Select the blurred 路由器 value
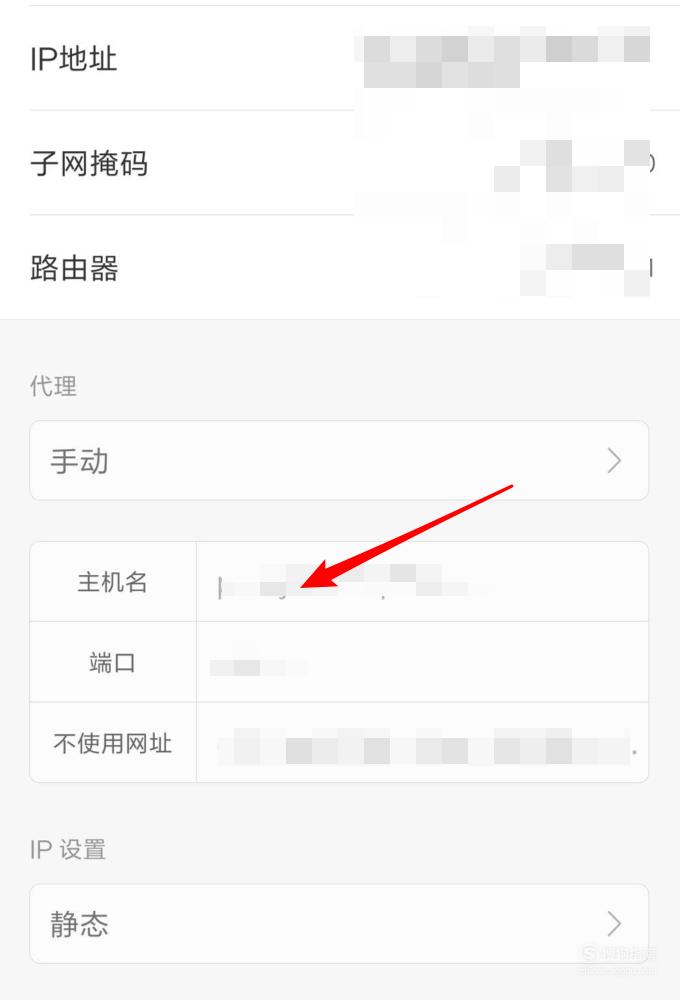 [585, 269]
